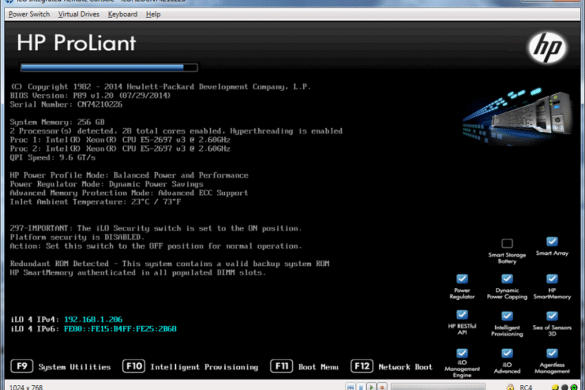The height and width of the screenshot is (390, 585).
Task: Click the F9 System Utilities key
Action: (22, 366)
